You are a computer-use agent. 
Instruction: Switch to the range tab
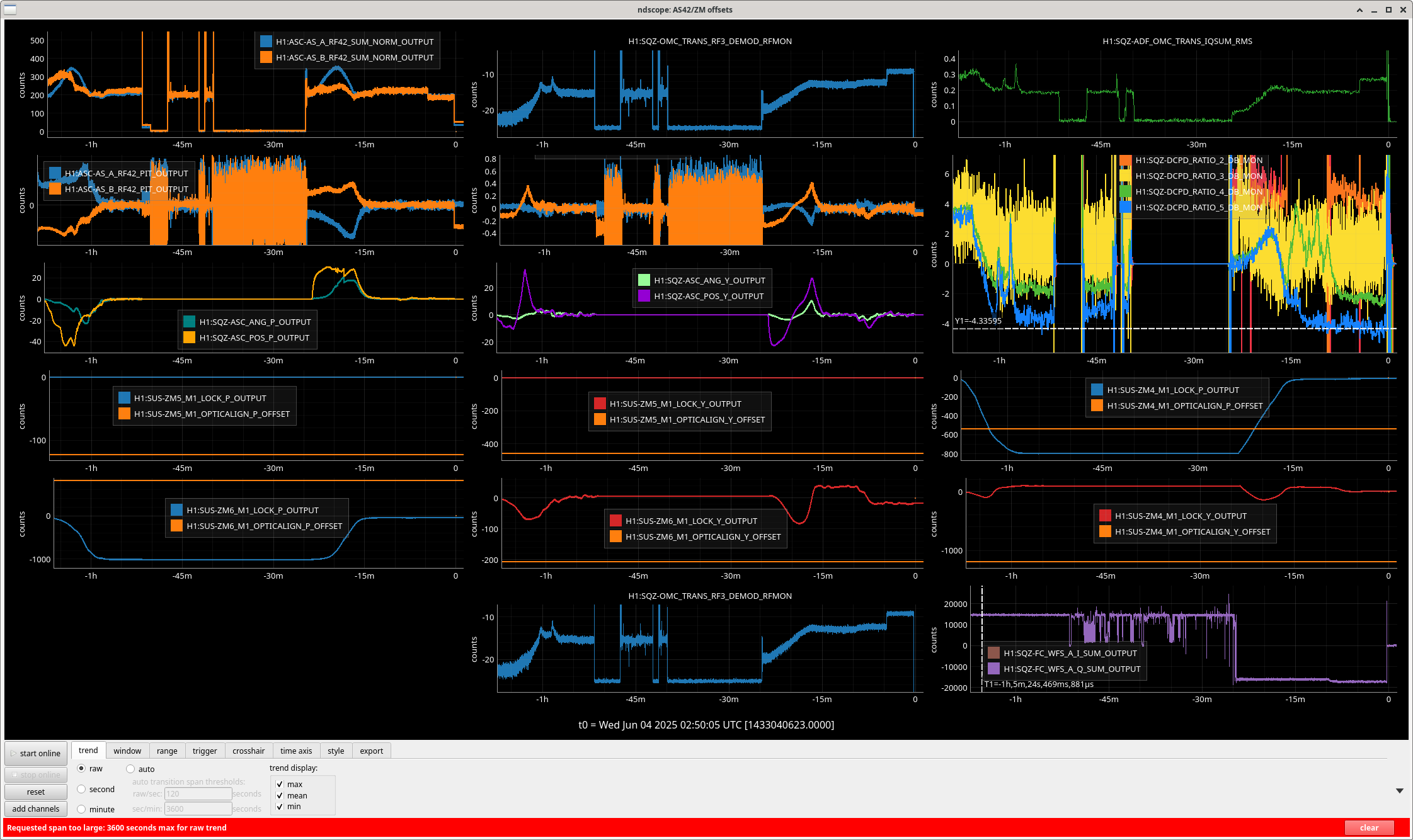click(167, 751)
